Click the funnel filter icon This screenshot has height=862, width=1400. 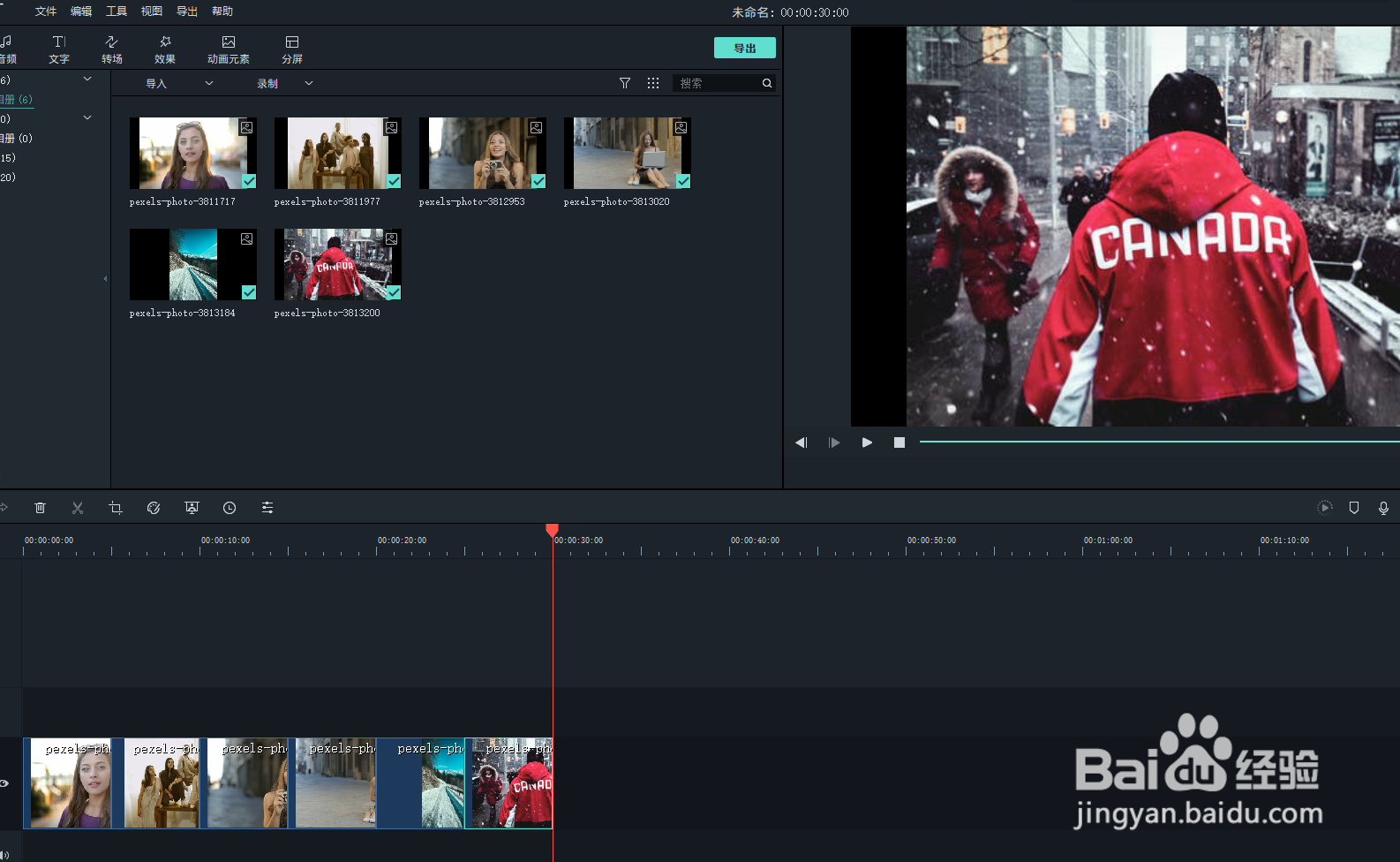pos(625,83)
